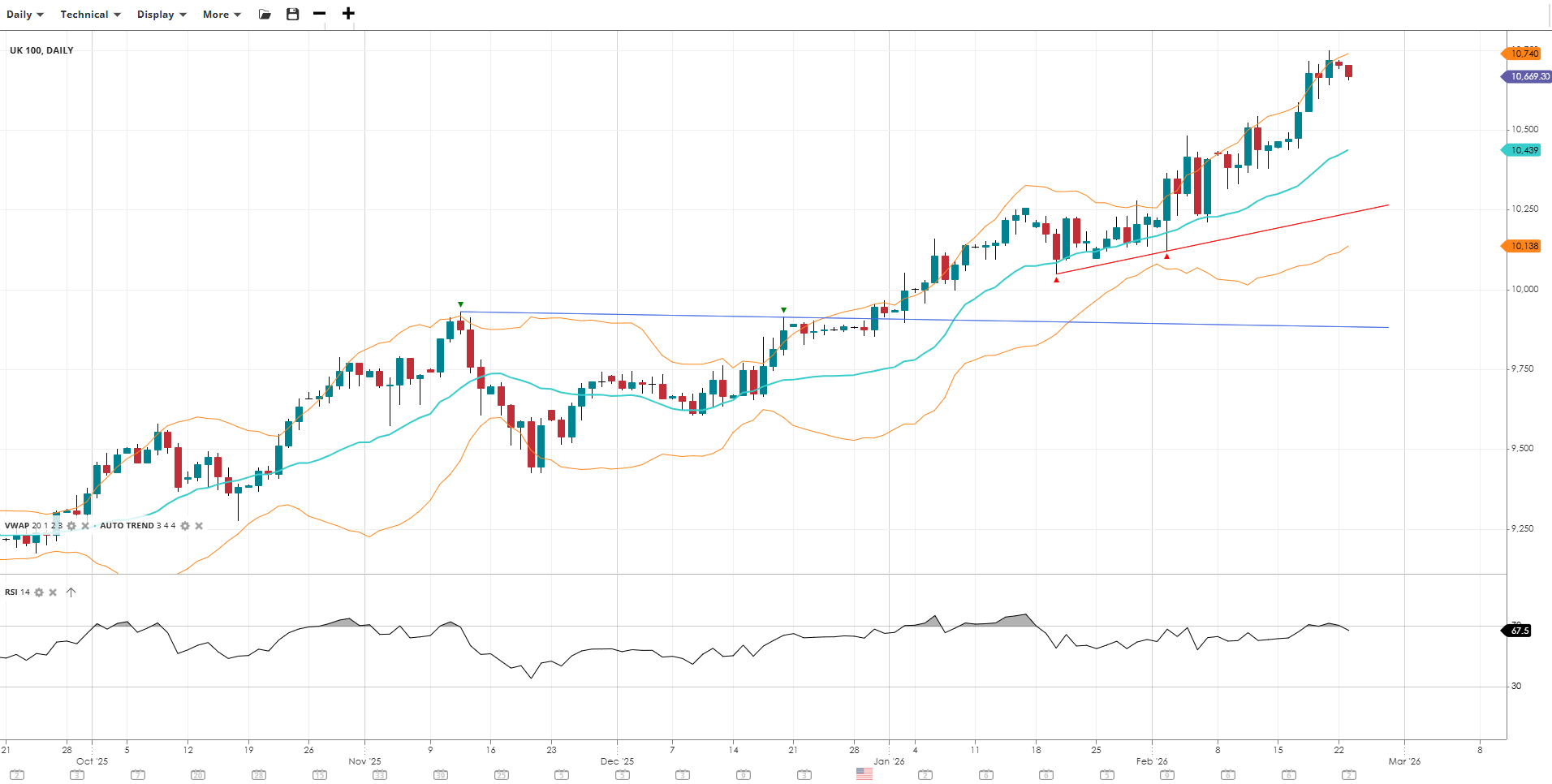
Task: Open the More menu
Action: tap(221, 15)
